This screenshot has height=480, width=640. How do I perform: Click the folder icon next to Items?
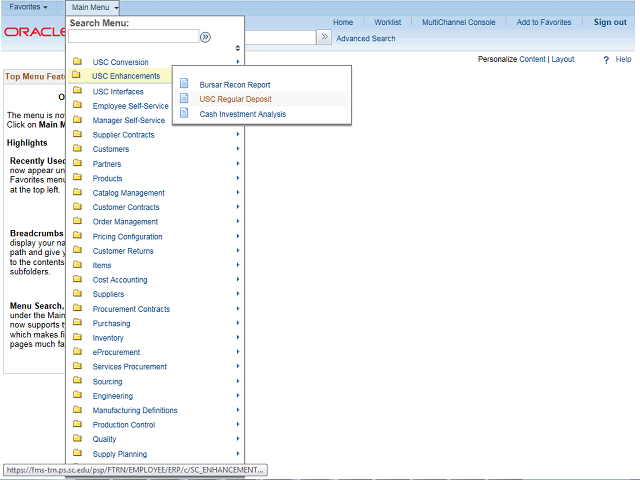pos(78,264)
